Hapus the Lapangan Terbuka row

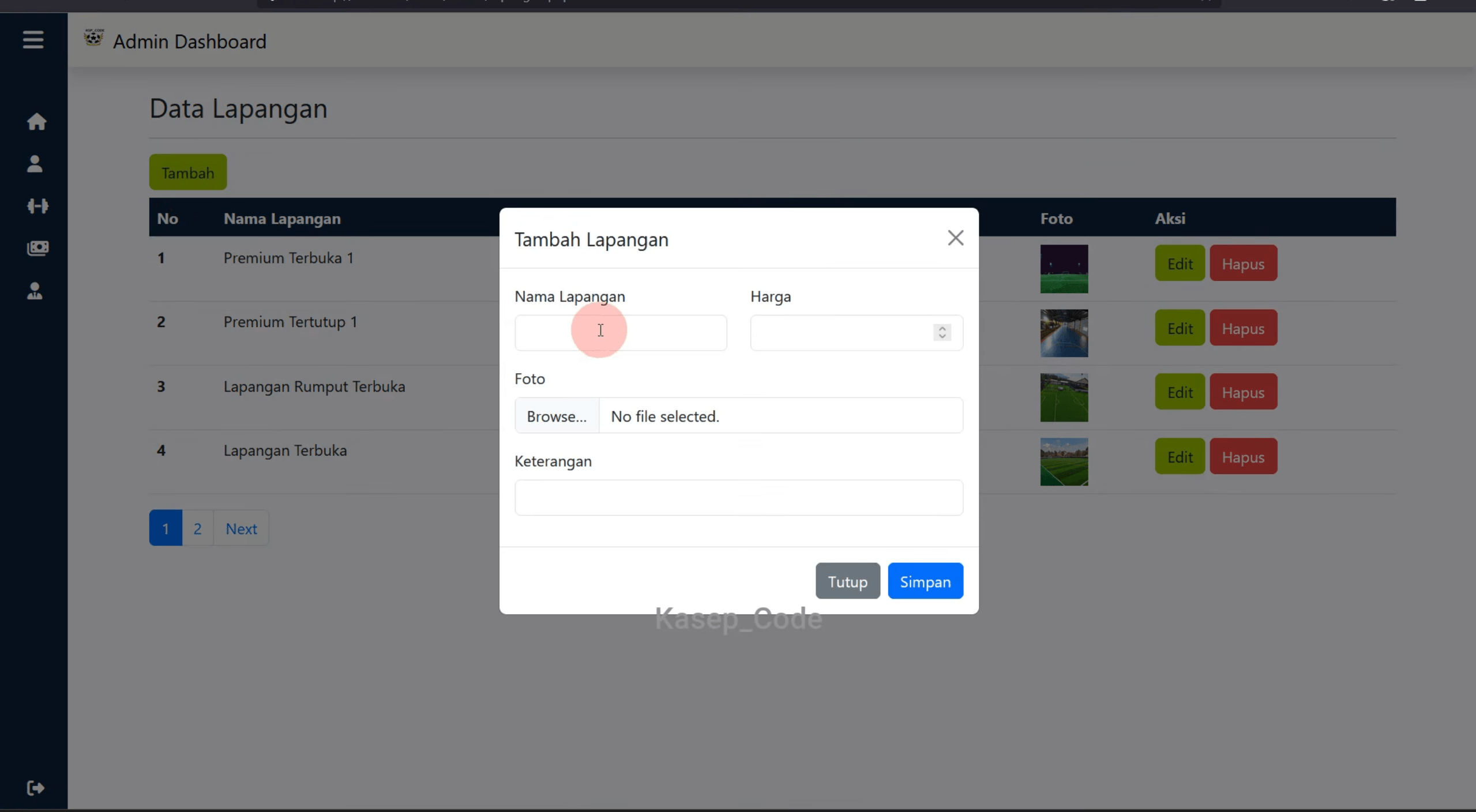1243,456
